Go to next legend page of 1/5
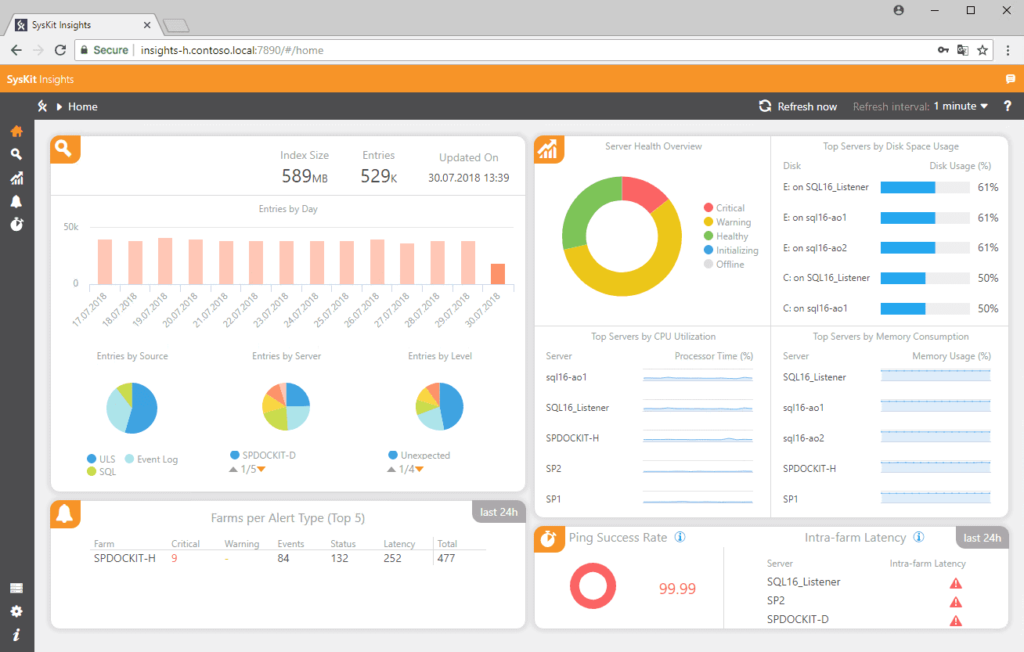 [261, 470]
